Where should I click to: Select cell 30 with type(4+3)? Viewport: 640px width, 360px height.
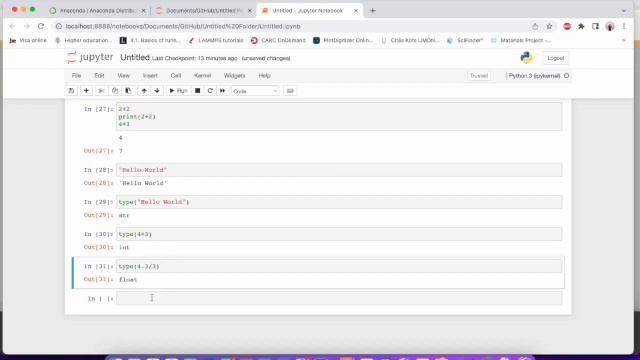(x=339, y=234)
